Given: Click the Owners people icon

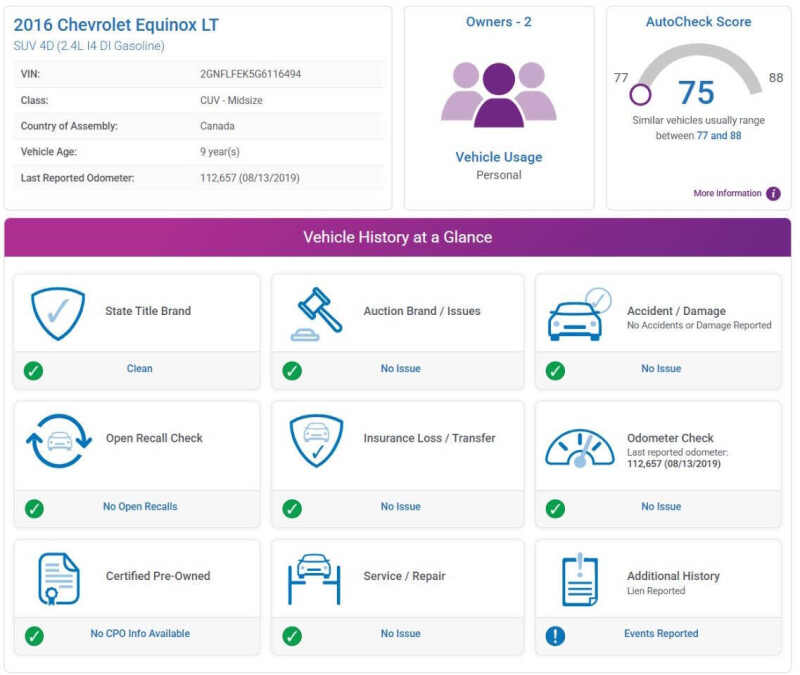Looking at the screenshot, I should (498, 94).
